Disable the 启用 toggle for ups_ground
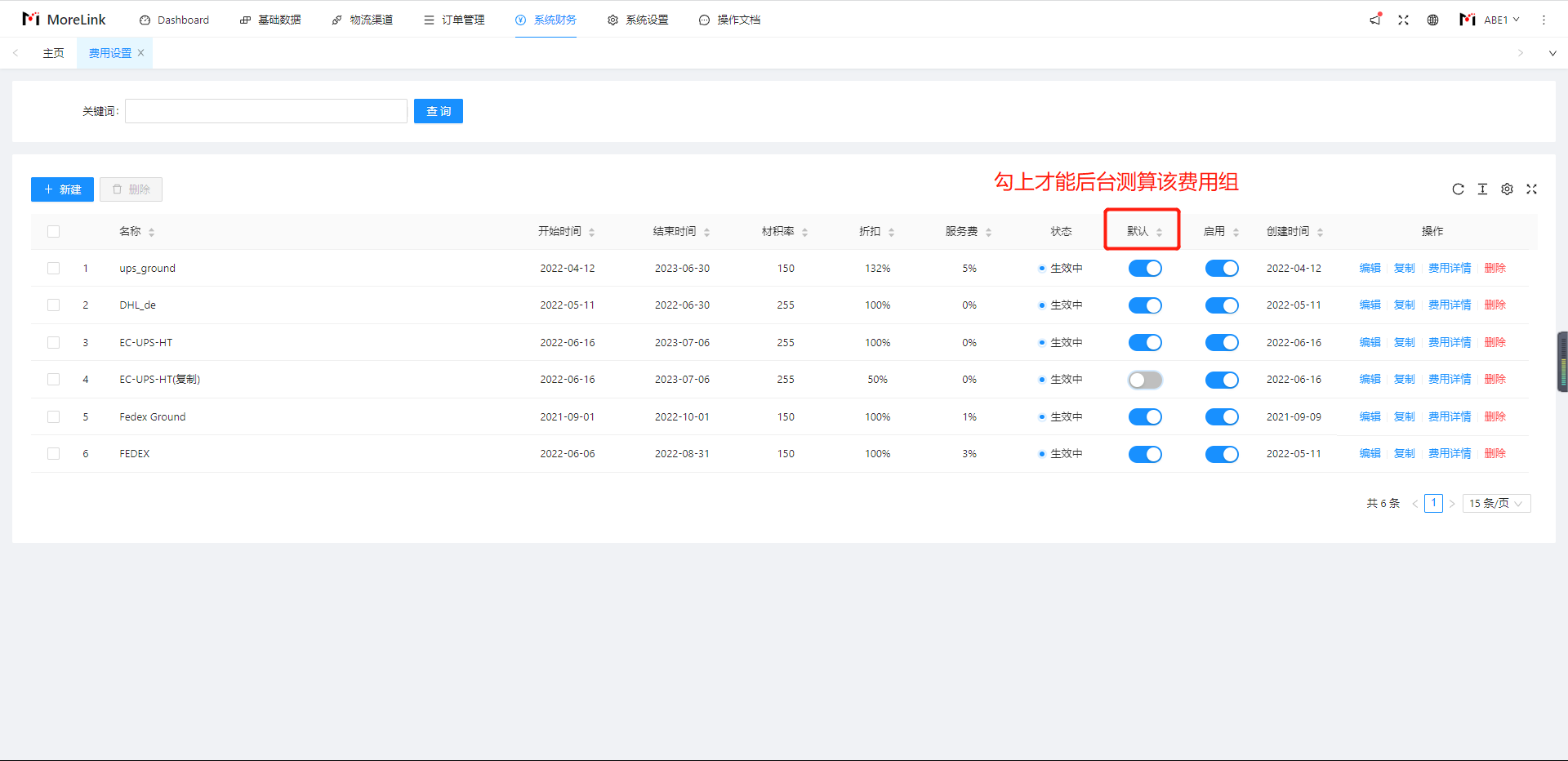 coord(1221,269)
